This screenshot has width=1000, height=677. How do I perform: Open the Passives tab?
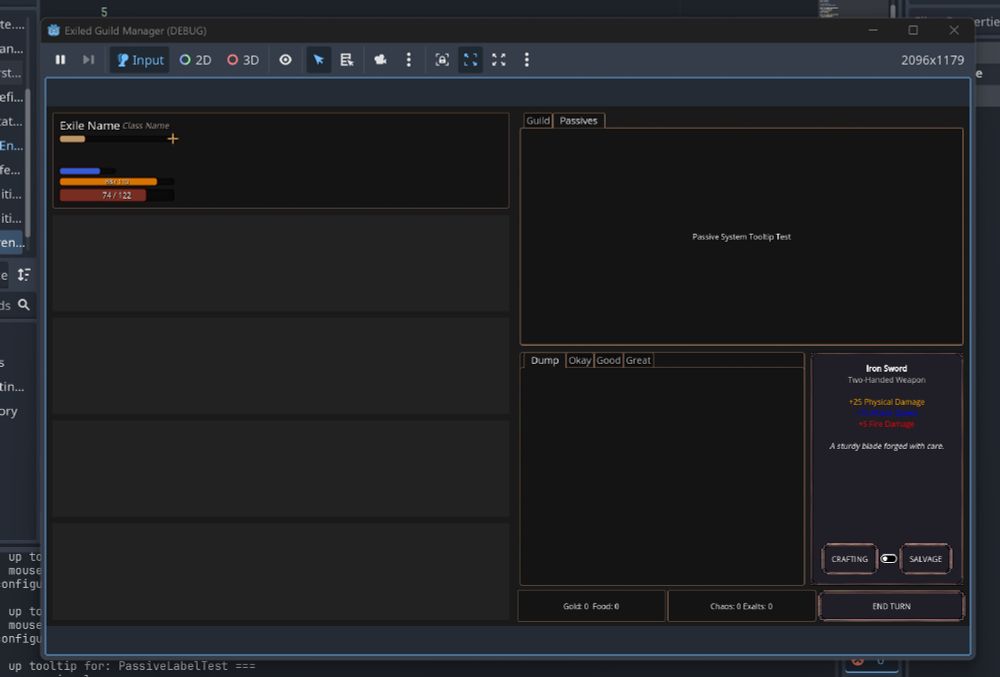(x=578, y=120)
